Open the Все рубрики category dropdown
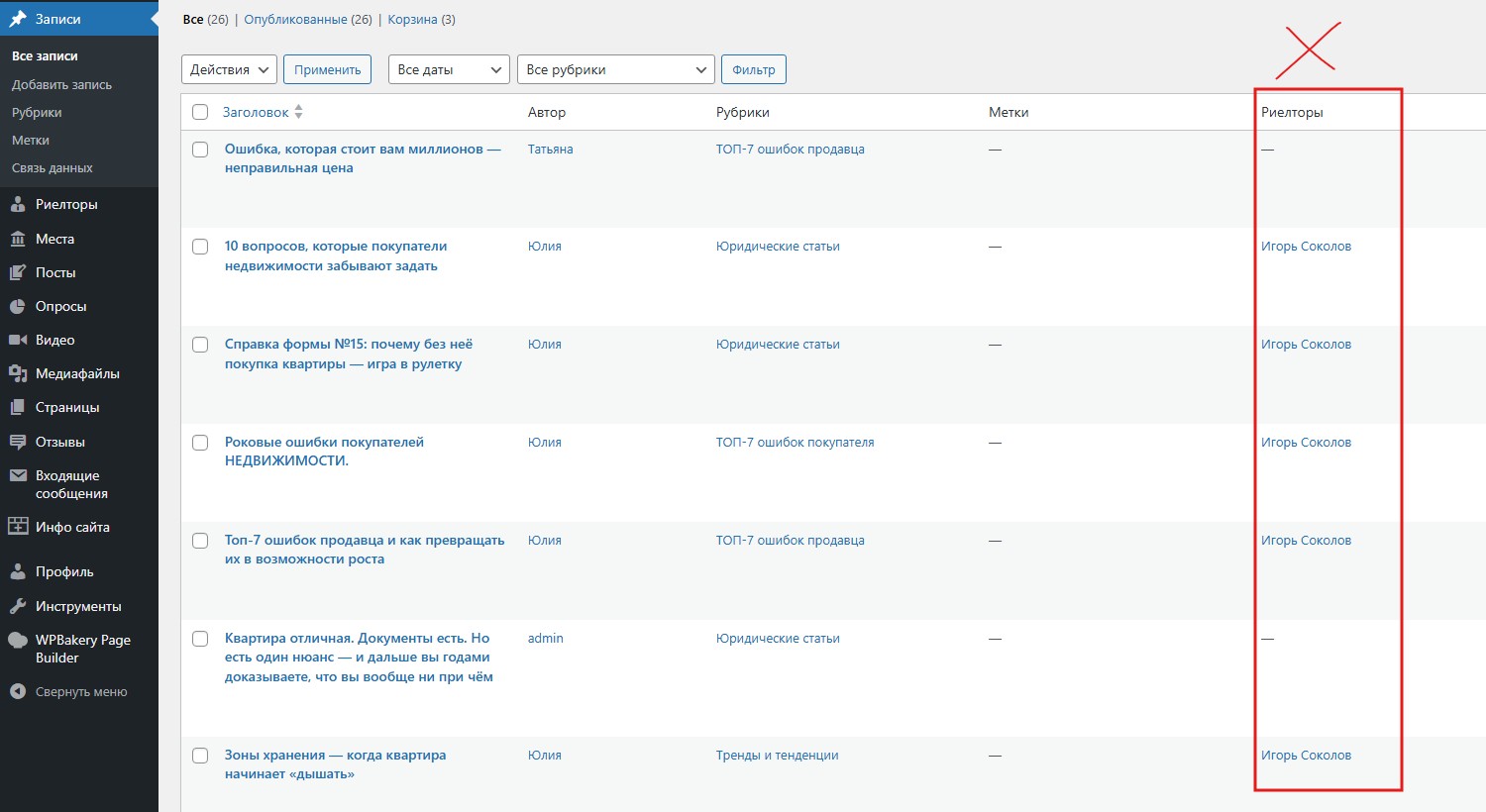The image size is (1486, 812). click(x=616, y=69)
